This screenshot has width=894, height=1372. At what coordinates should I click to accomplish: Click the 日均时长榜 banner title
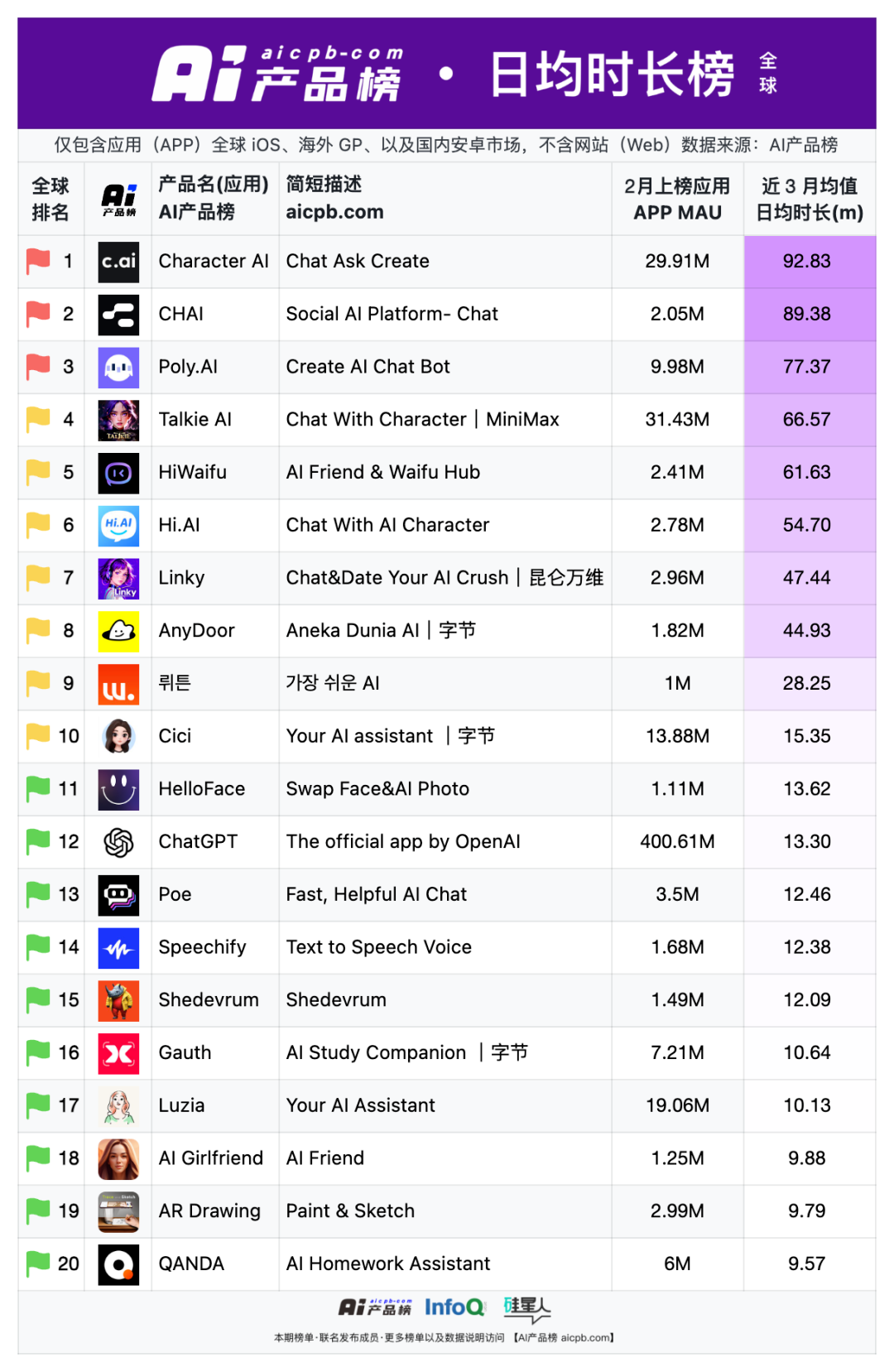tap(612, 74)
